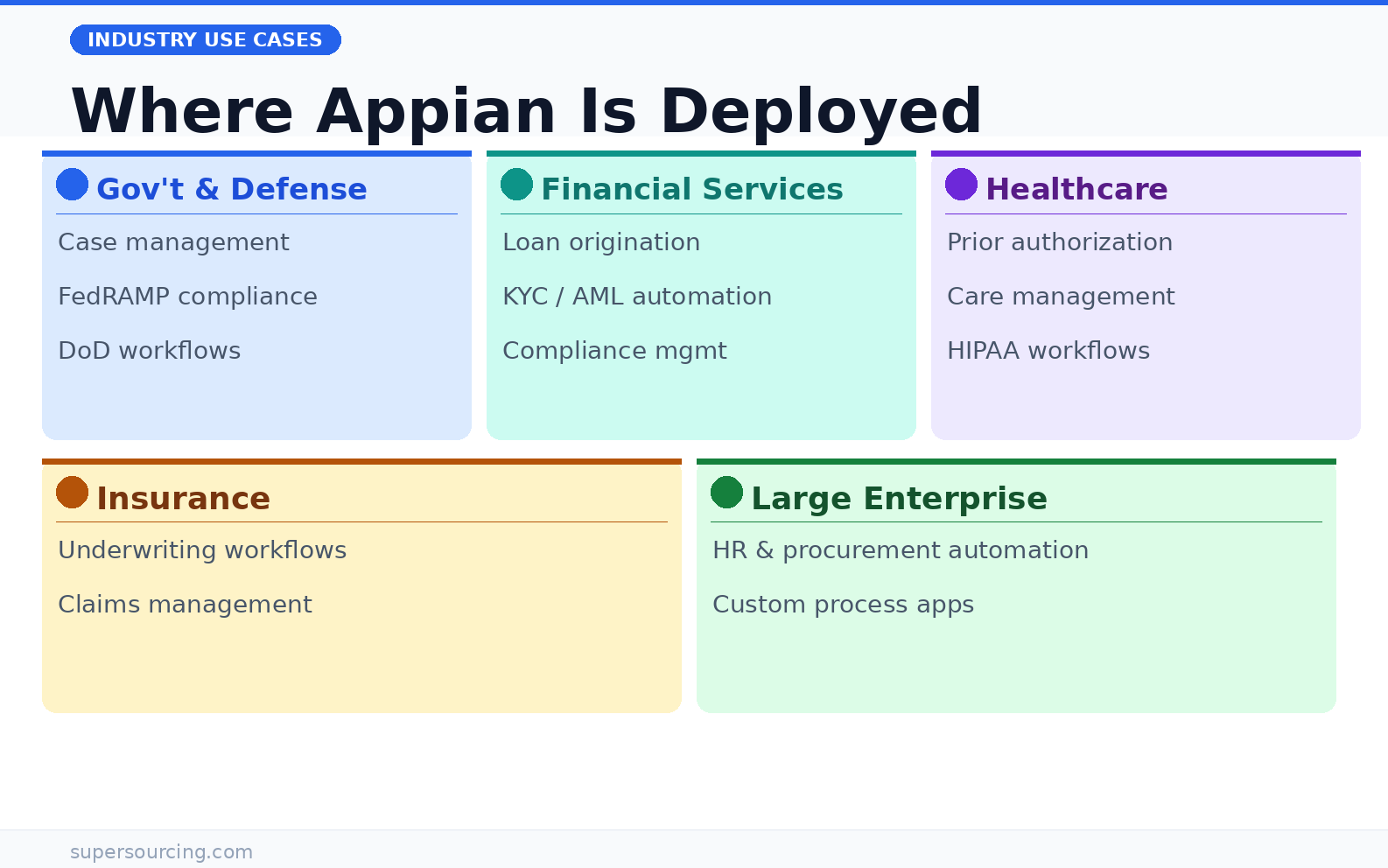Viewport: 1388px width, 868px height.
Task: Click the teal circle beside Financial Services
Action: coord(516,185)
